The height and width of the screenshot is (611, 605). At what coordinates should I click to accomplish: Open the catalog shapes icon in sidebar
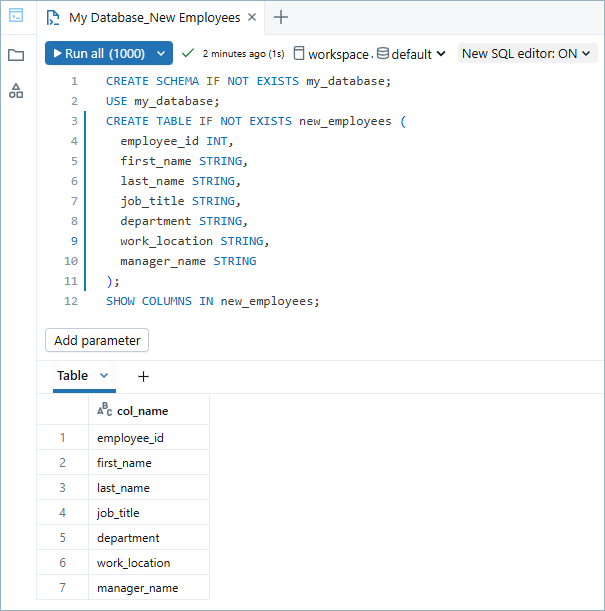[16, 91]
